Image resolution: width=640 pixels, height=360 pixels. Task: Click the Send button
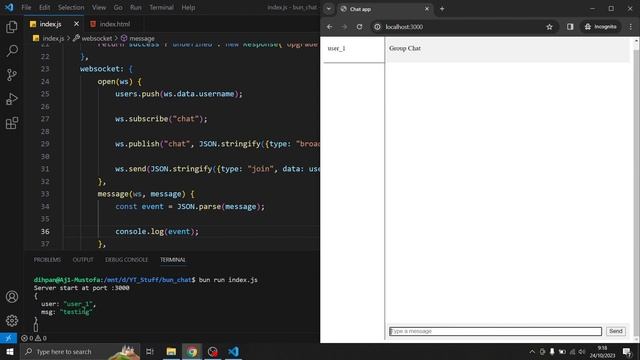coord(616,331)
